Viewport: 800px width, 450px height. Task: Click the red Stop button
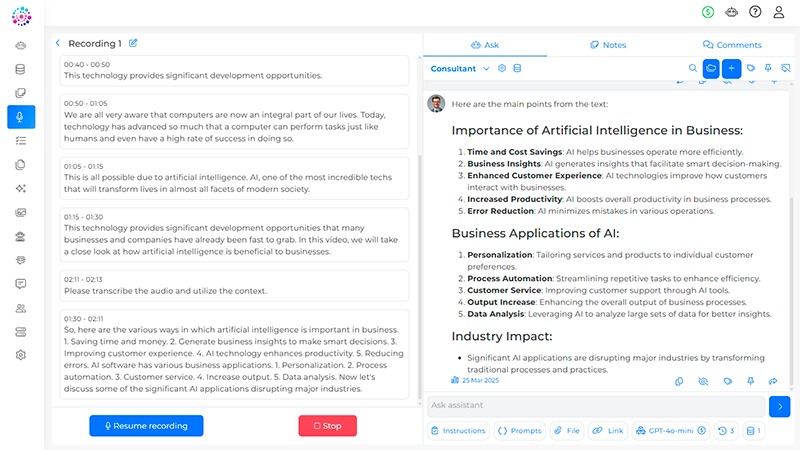pos(328,426)
